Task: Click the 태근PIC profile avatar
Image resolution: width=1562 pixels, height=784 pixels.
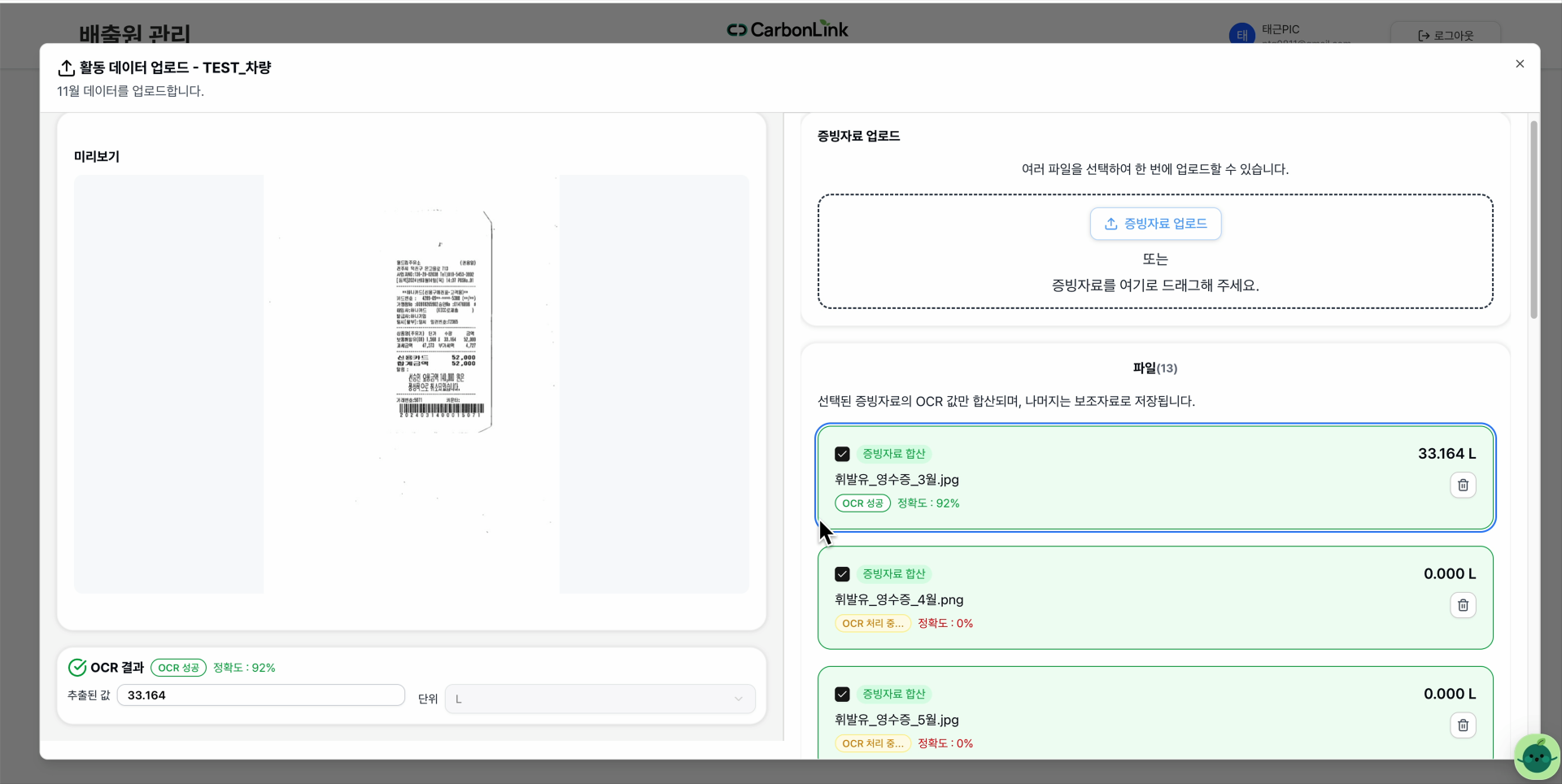Action: pyautogui.click(x=1241, y=34)
